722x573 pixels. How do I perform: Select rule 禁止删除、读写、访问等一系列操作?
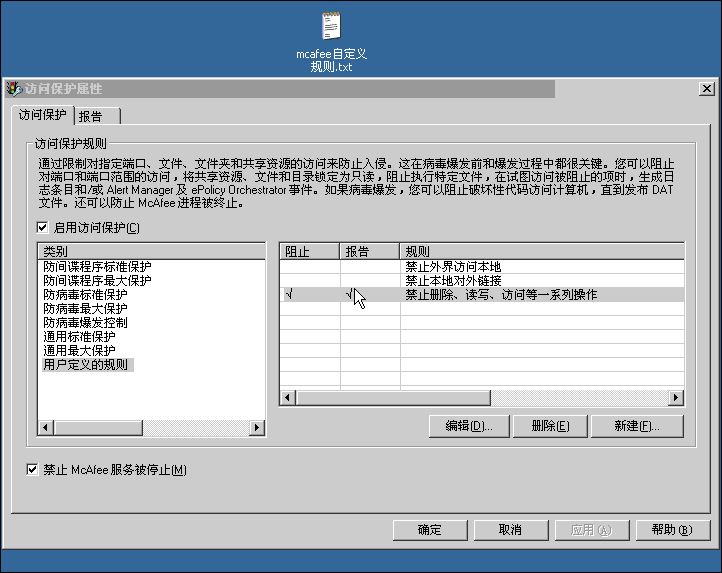coord(501,294)
